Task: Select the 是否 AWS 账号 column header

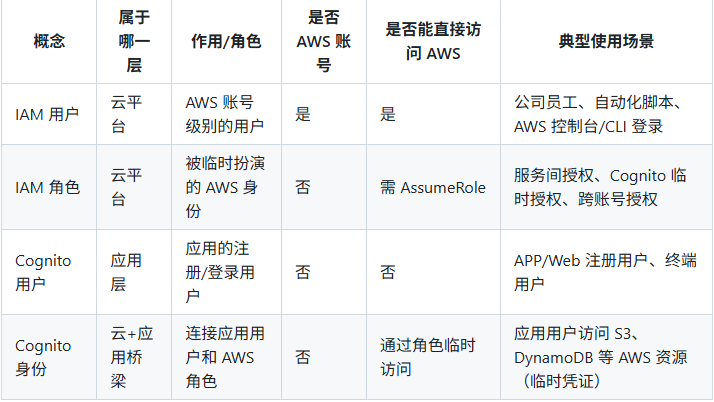Action: (323, 42)
